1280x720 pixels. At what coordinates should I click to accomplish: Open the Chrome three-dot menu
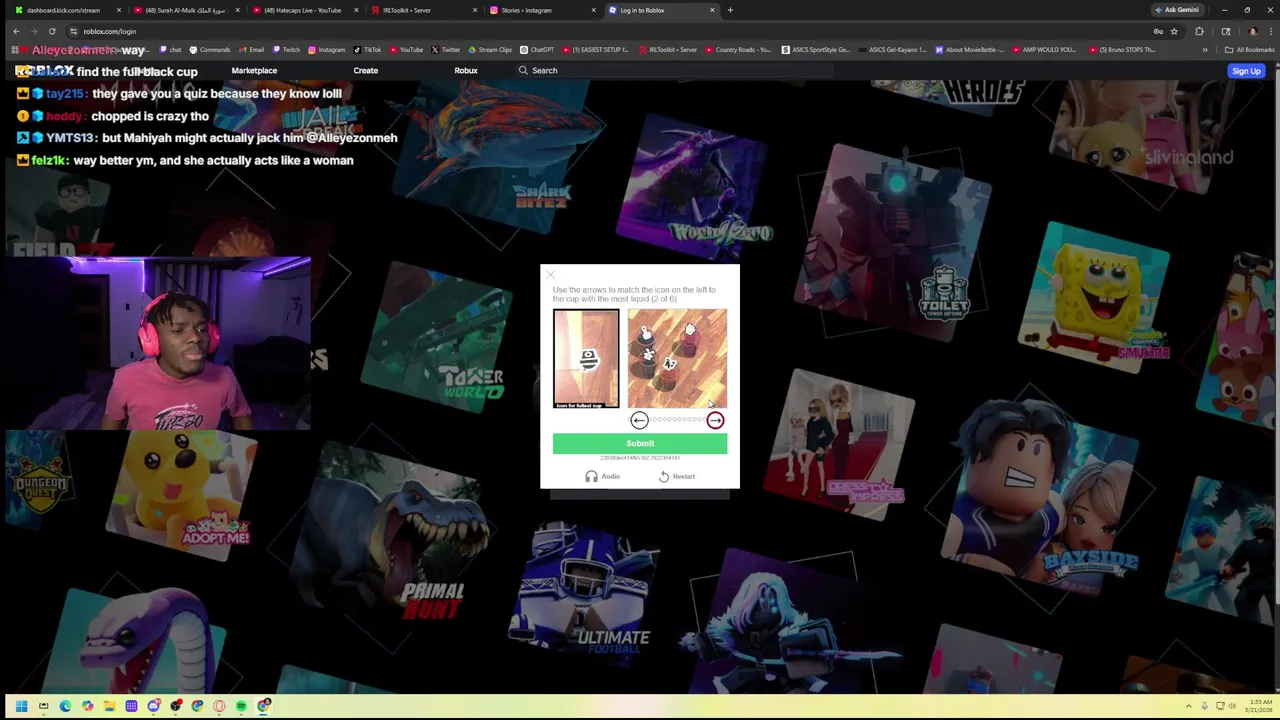coord(1270,31)
